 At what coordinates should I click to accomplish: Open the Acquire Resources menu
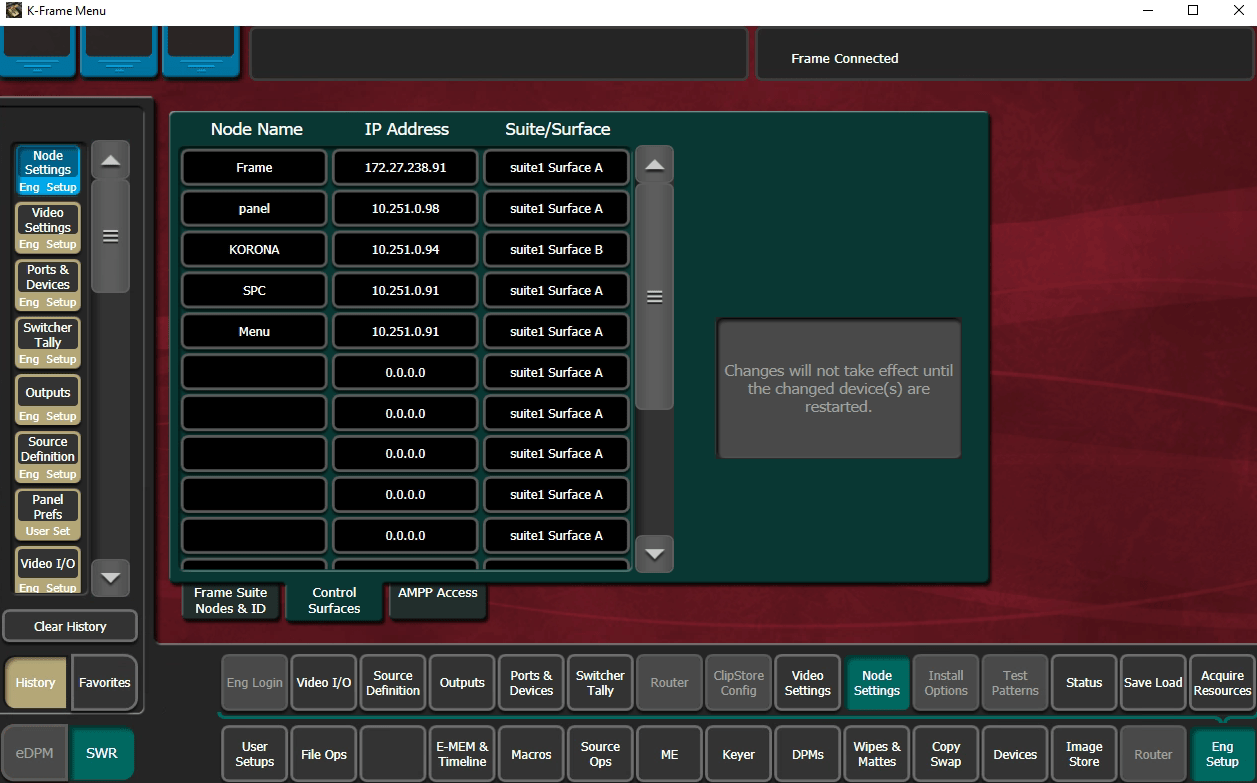click(x=1222, y=683)
